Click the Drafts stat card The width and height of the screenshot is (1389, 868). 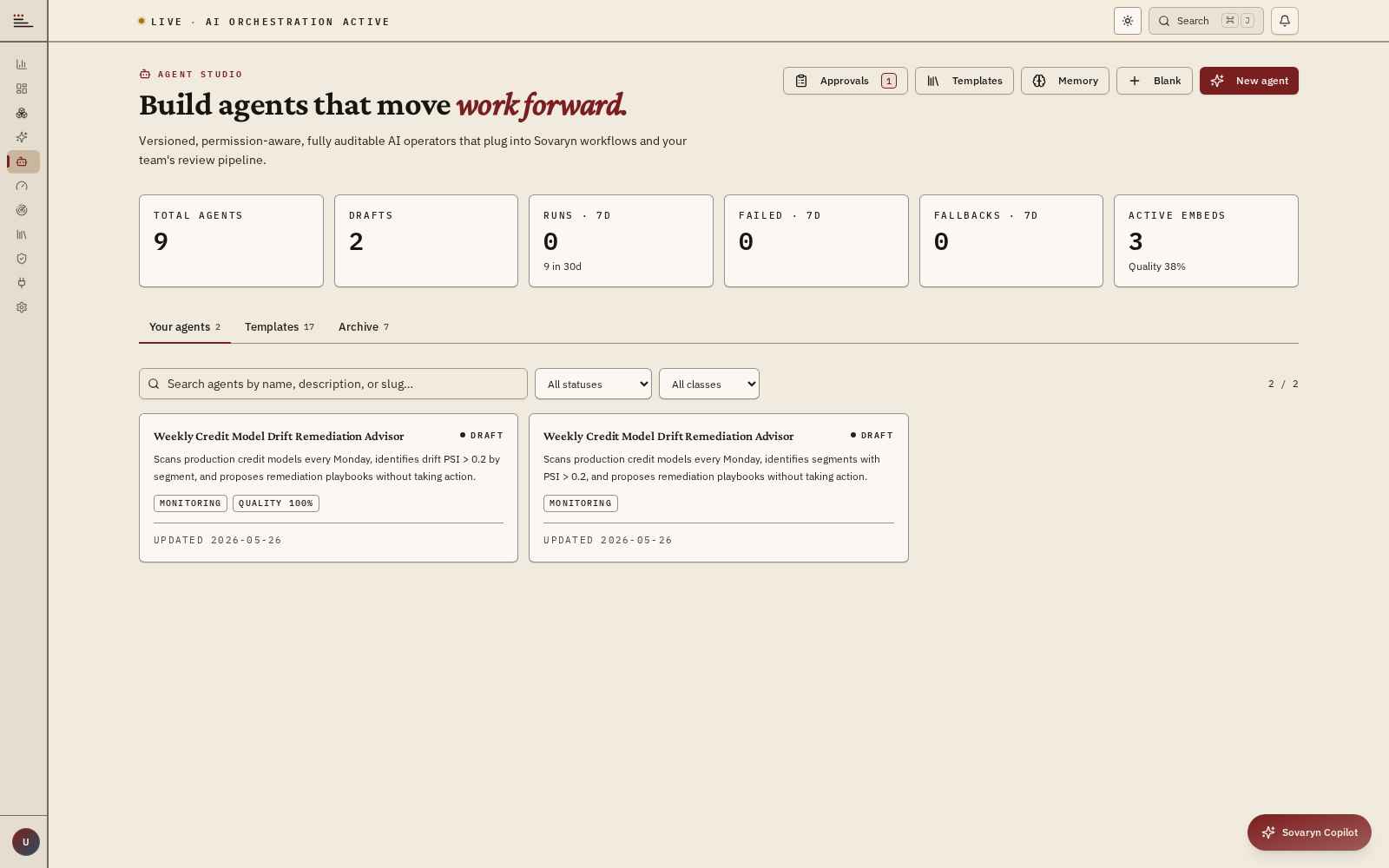click(x=426, y=240)
